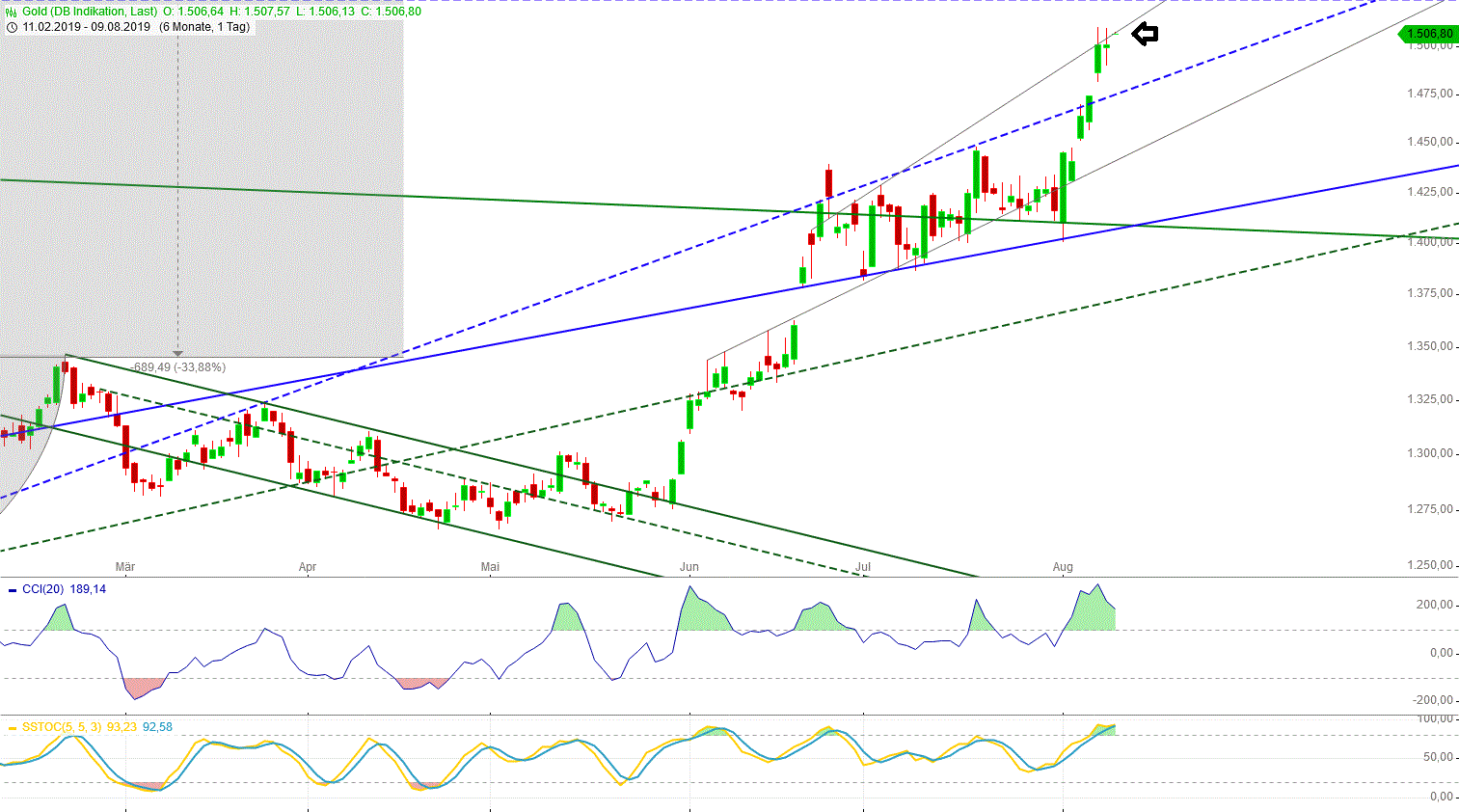The width and height of the screenshot is (1459, 812).
Task: Click the 1.475,00 price axis label
Action: [1430, 94]
